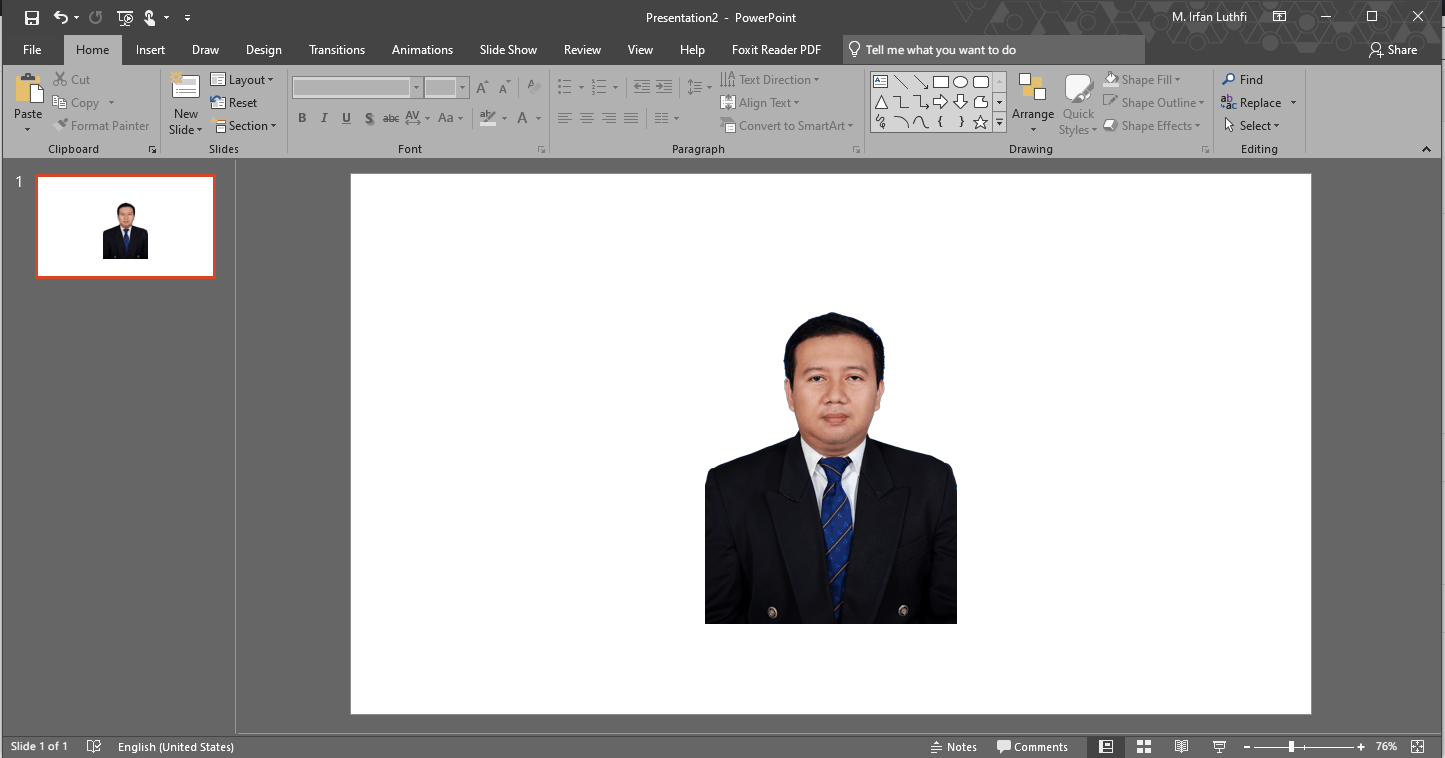Expand the shapes gallery More arrow
The image size is (1445, 758).
pos(998,123)
